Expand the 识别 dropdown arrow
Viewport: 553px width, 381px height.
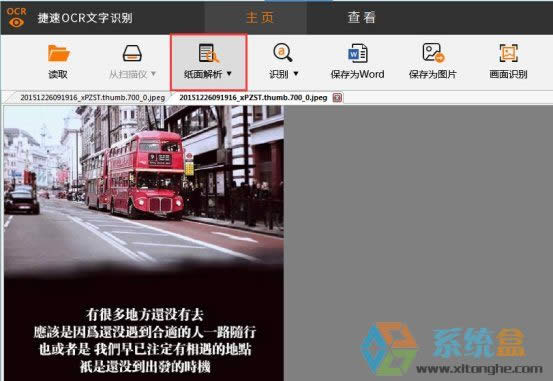click(296, 74)
